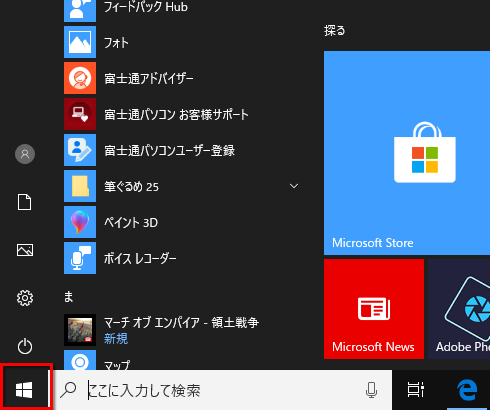Open the 筆ぐるめ 25 folder icon

(80, 186)
